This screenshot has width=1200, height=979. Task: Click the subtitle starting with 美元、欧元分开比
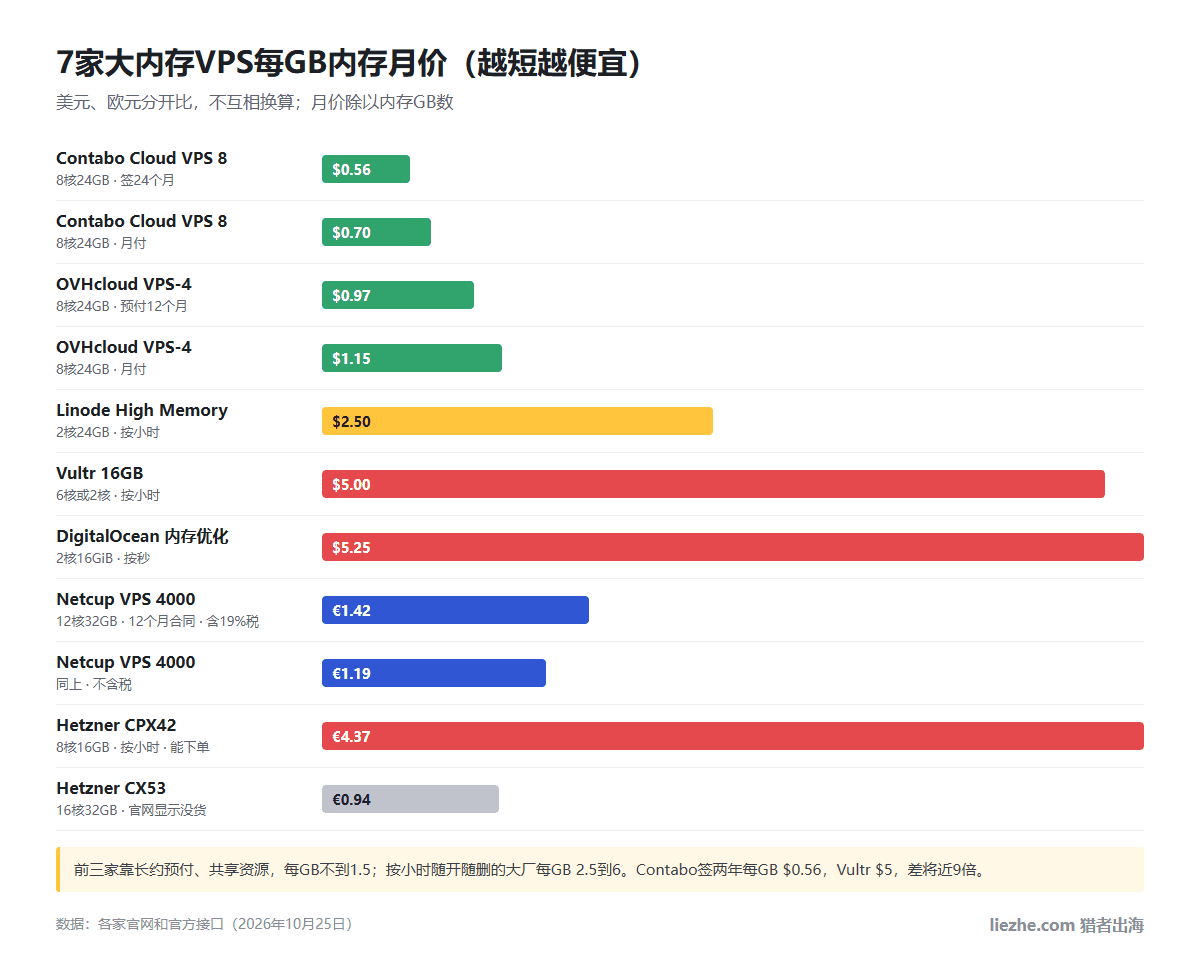(x=255, y=102)
